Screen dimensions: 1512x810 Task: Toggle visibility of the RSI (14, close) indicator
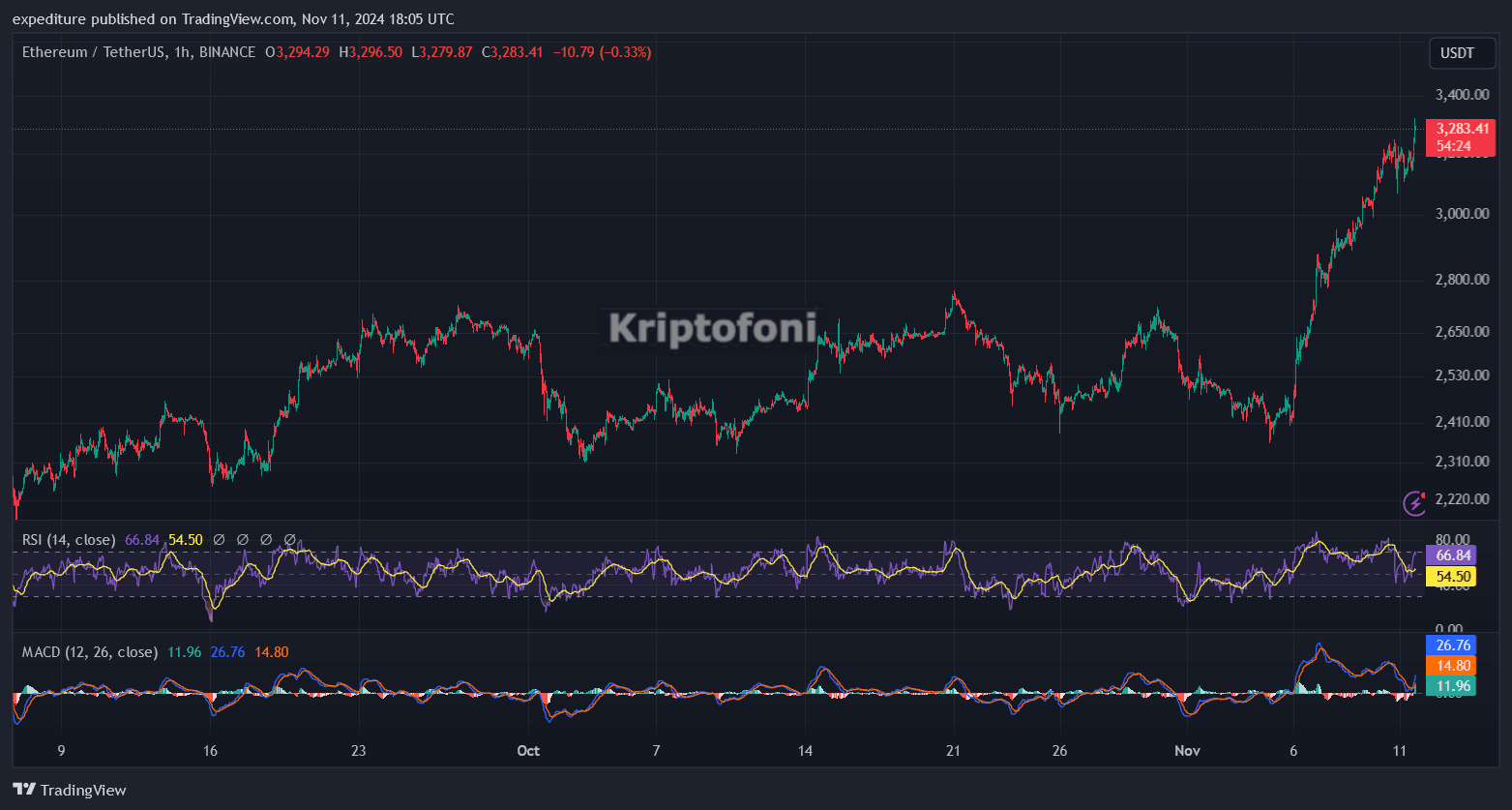(x=68, y=540)
